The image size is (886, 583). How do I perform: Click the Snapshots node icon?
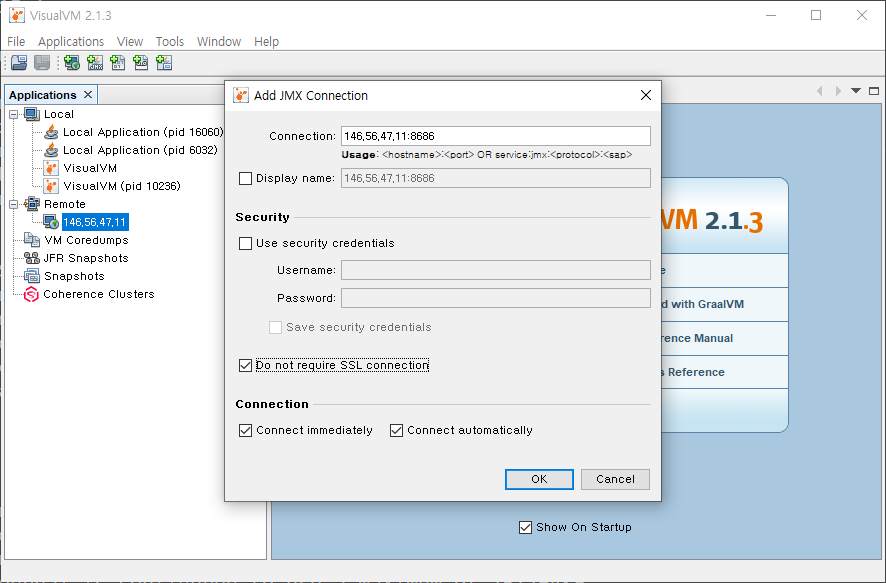(x=32, y=276)
